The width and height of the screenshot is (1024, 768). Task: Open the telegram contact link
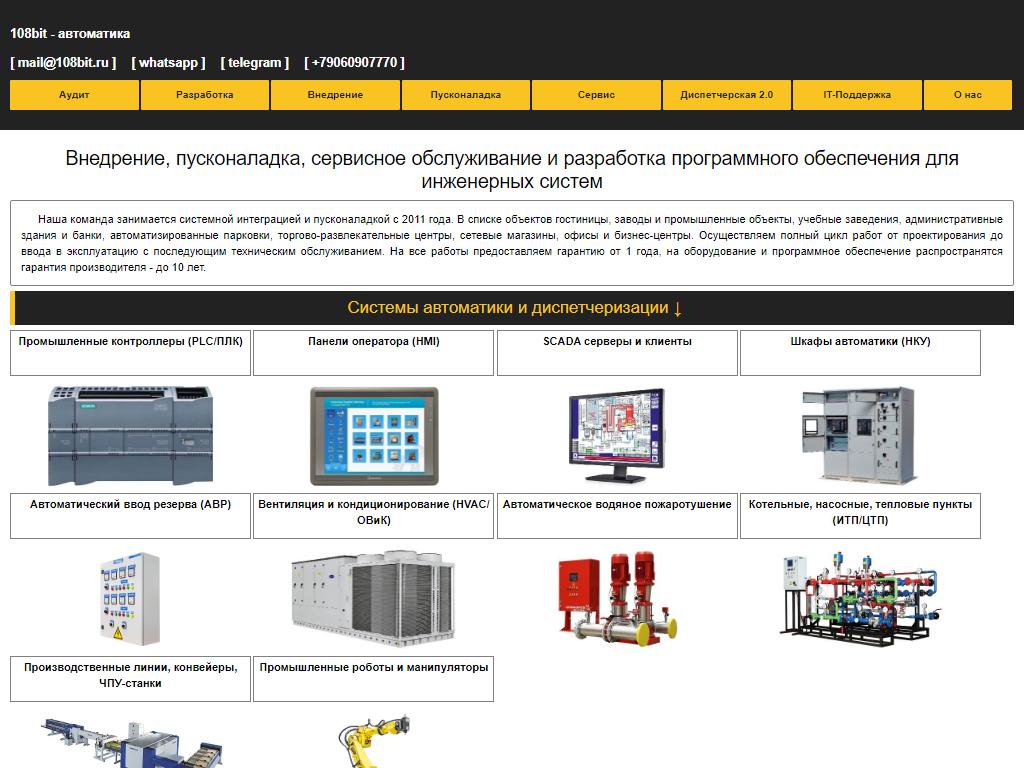click(255, 62)
